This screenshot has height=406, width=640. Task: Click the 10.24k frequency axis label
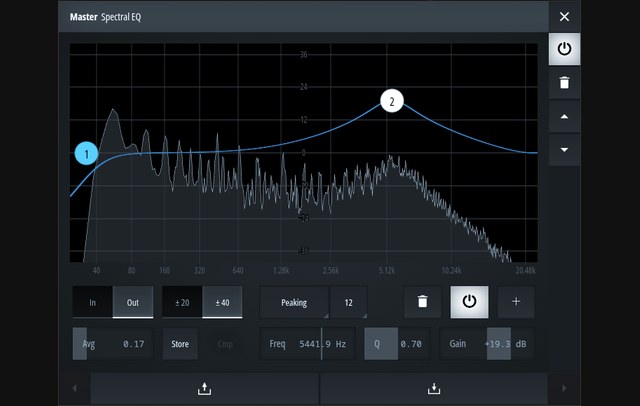point(451,271)
